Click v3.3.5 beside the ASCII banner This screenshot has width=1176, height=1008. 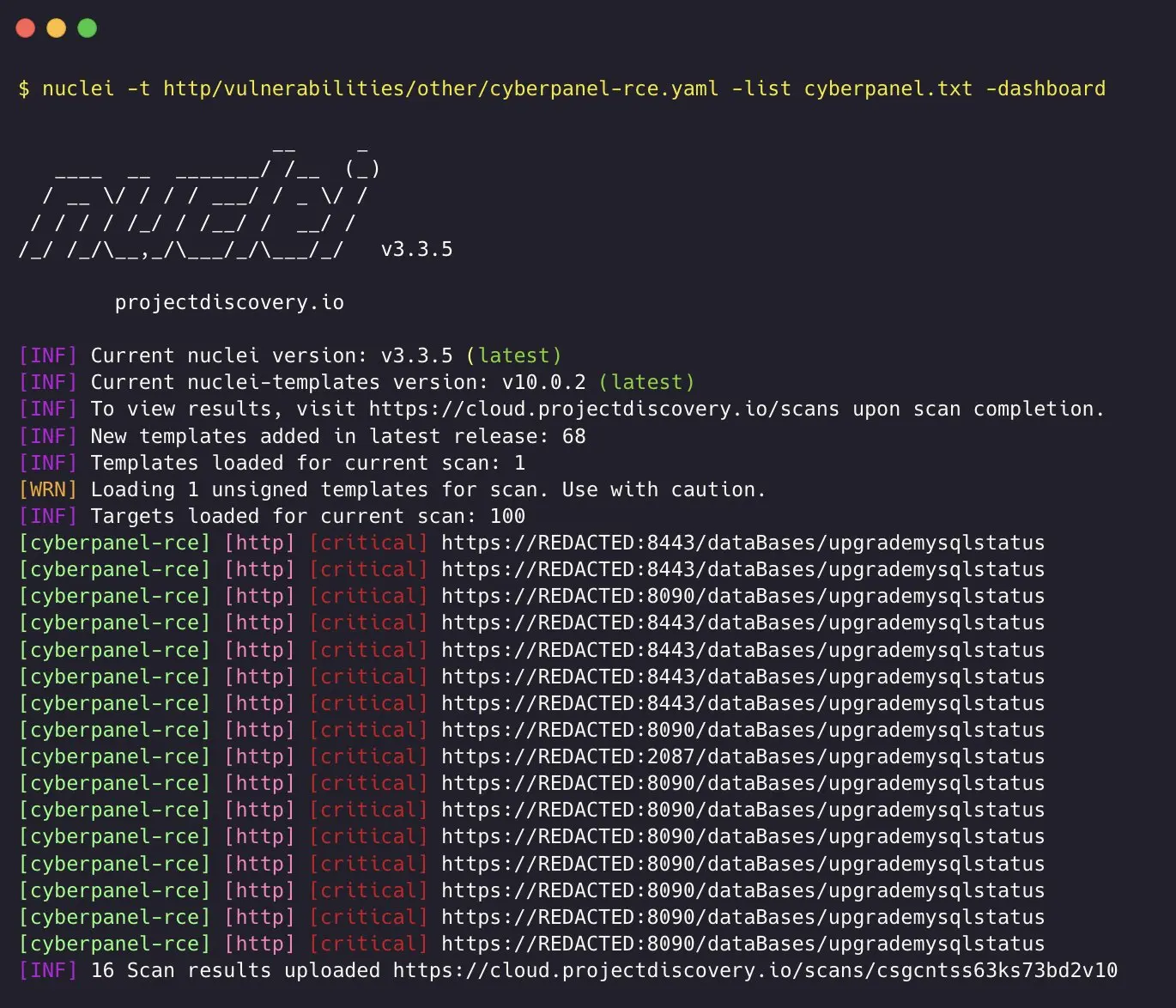click(416, 249)
